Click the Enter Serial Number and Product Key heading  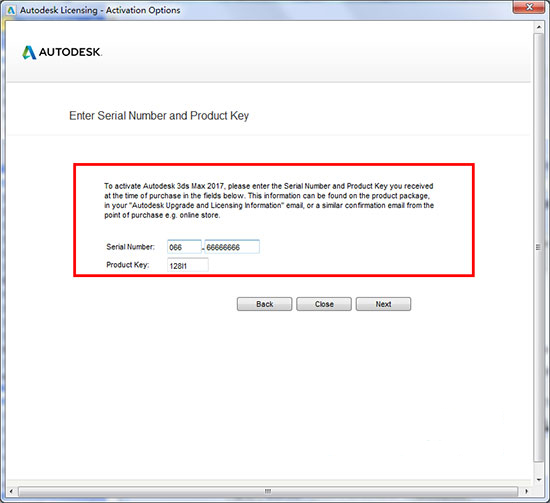pos(159,116)
